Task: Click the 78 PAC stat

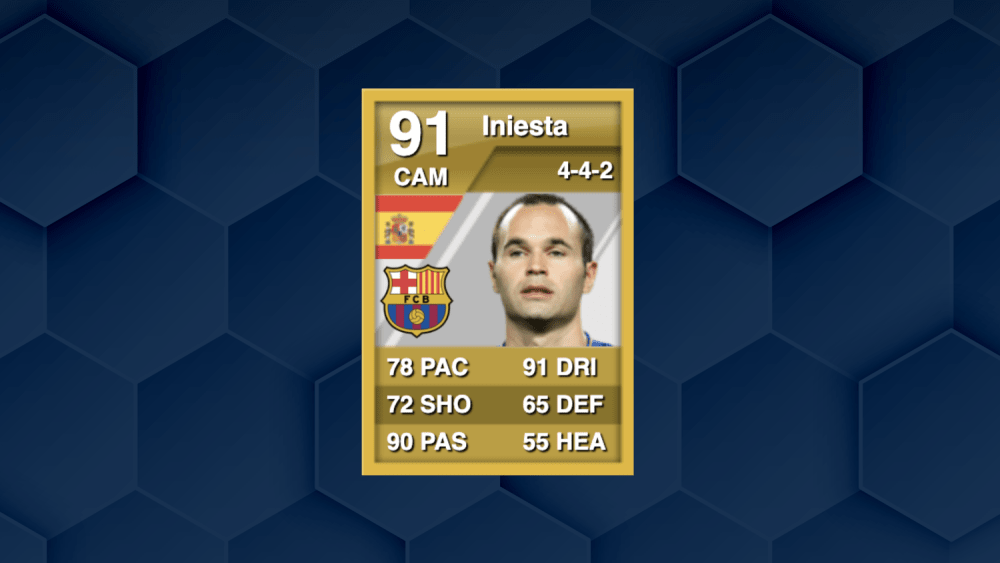Action: (x=427, y=367)
